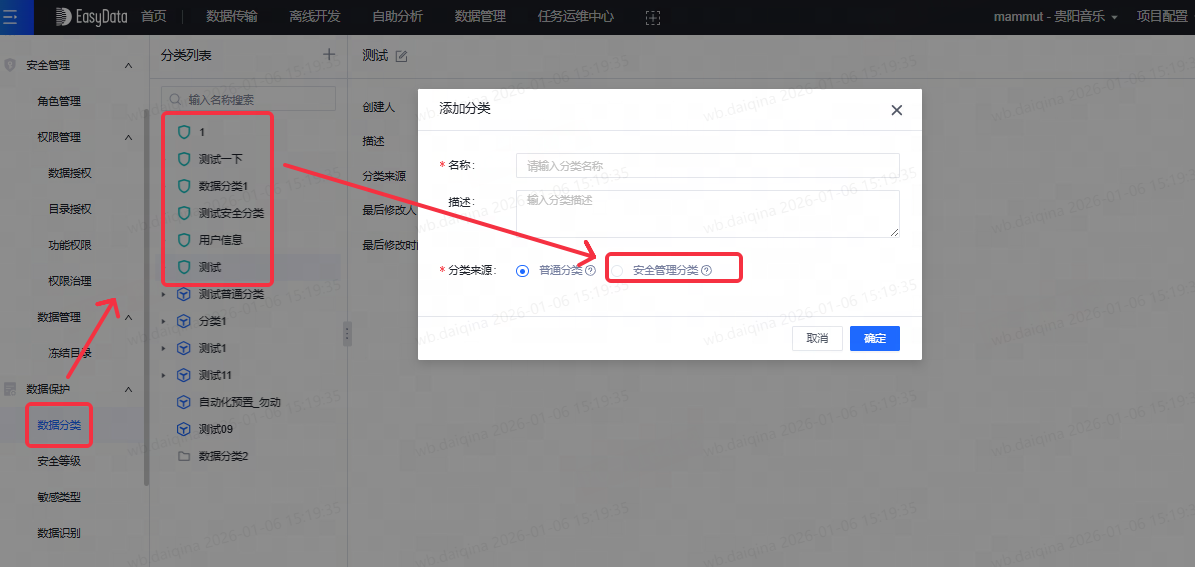Go to 首页 in the top navigation
This screenshot has width=1195, height=567.
coord(154,17)
